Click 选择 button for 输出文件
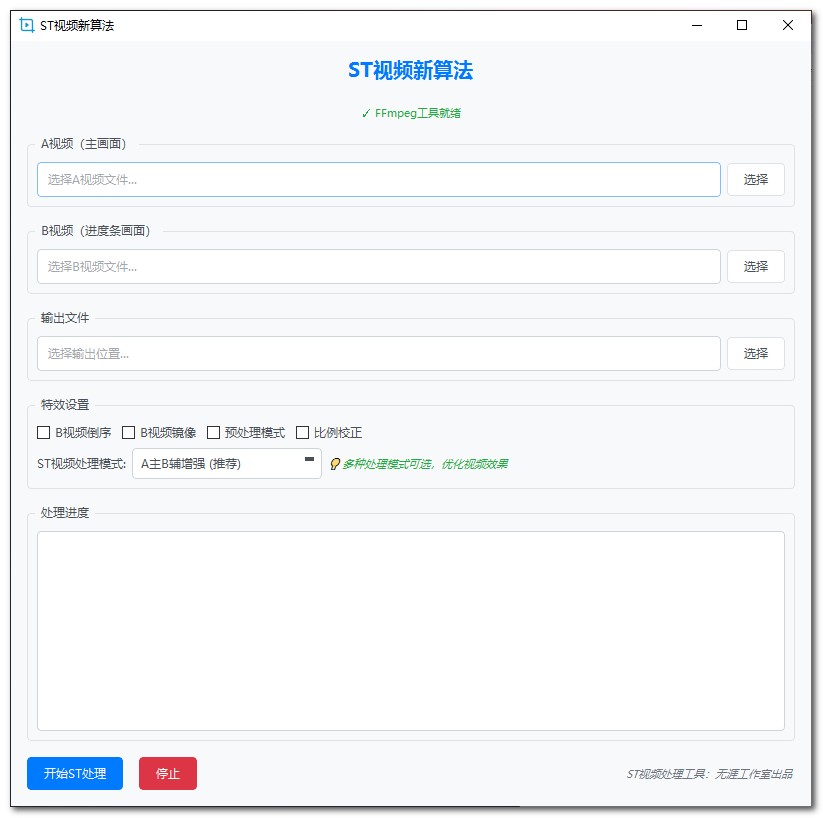 point(755,354)
